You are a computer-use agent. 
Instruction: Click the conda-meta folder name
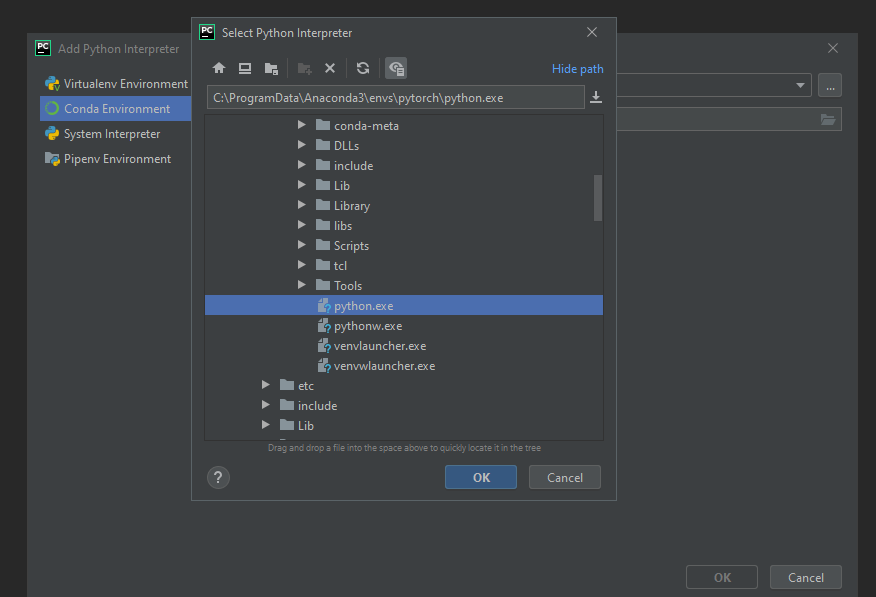(x=366, y=126)
